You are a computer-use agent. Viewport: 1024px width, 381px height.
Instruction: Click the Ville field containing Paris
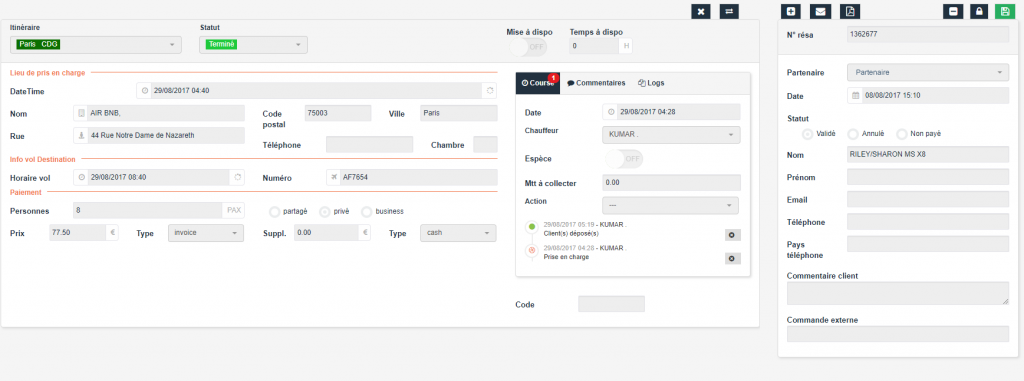click(x=458, y=113)
